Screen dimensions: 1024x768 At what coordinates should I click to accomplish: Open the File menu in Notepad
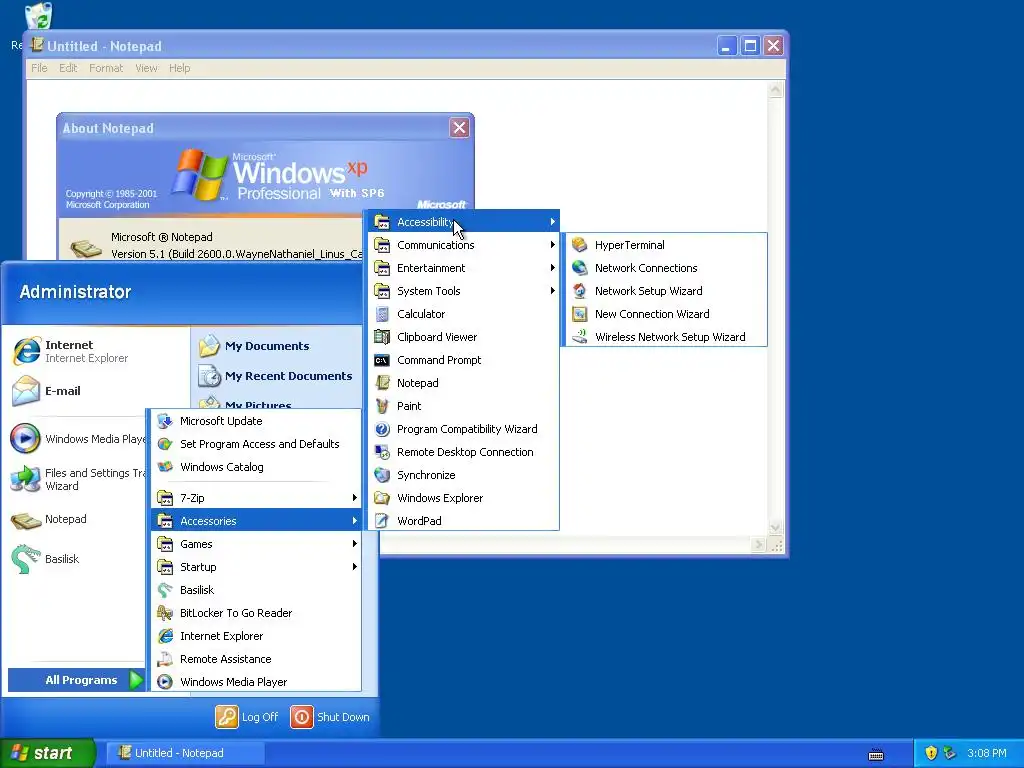[x=39, y=68]
